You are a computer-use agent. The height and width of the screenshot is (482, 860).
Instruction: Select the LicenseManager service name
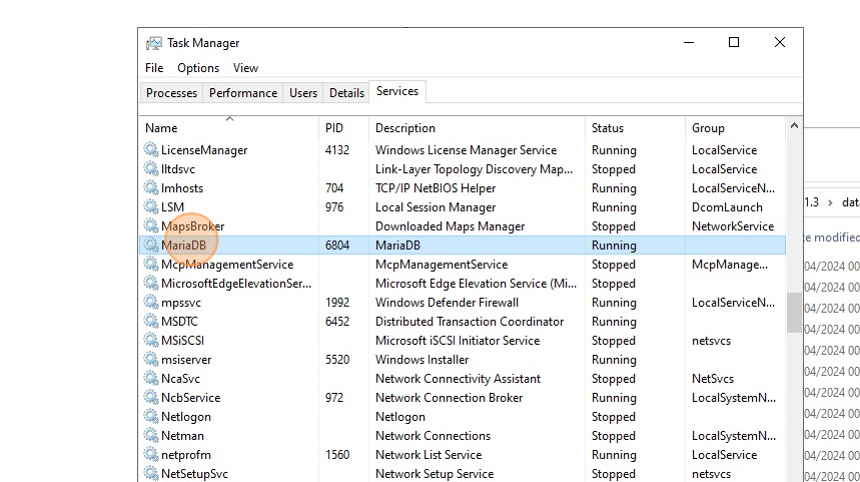[x=204, y=150]
